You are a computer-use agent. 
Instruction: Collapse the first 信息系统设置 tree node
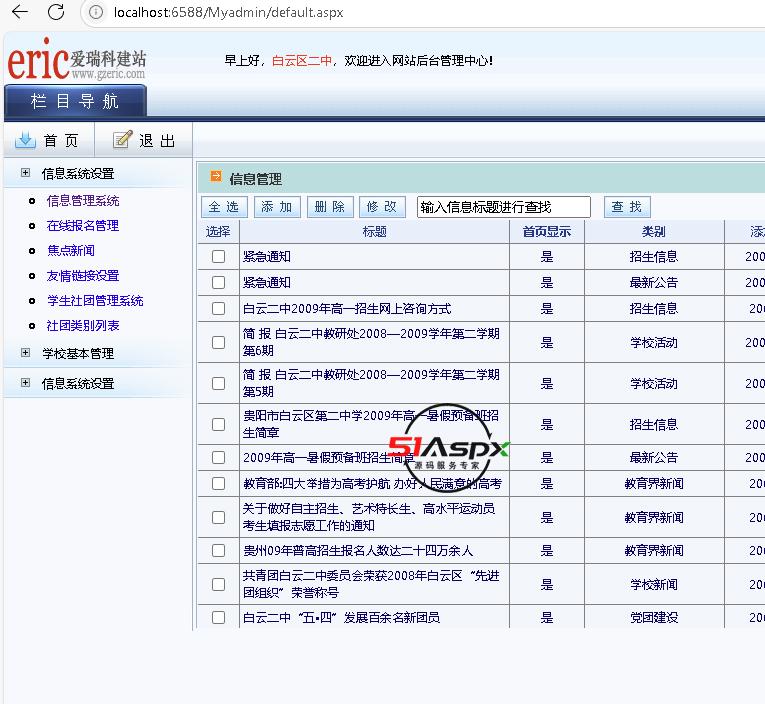25,173
